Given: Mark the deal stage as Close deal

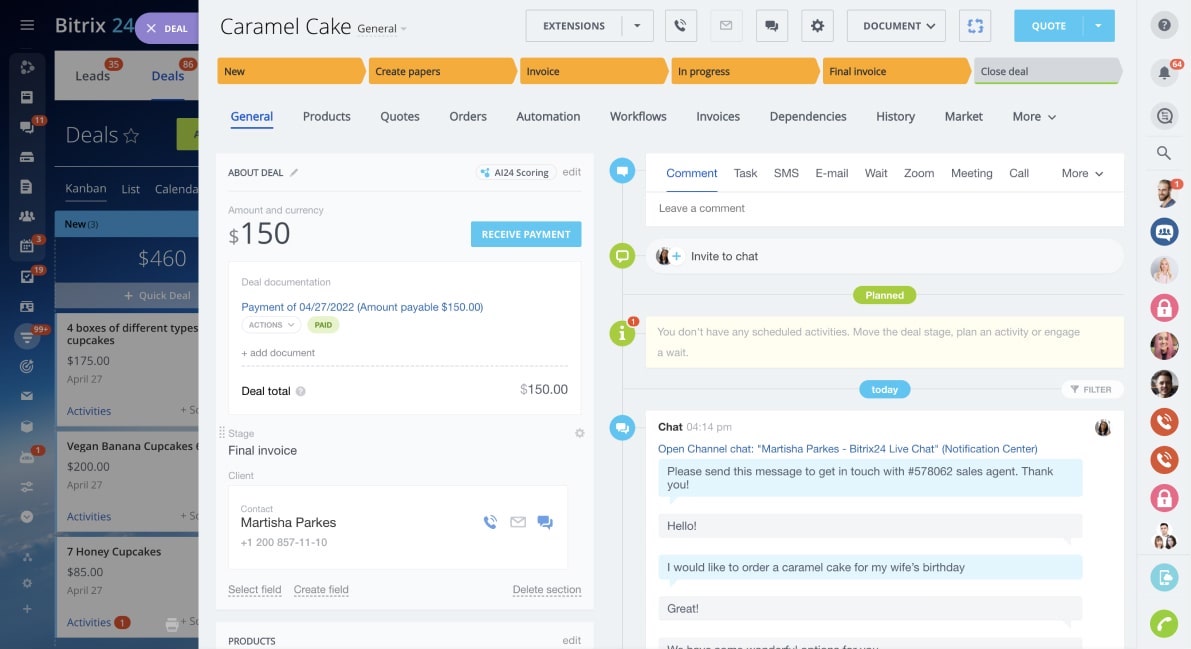Looking at the screenshot, I should [1045, 71].
